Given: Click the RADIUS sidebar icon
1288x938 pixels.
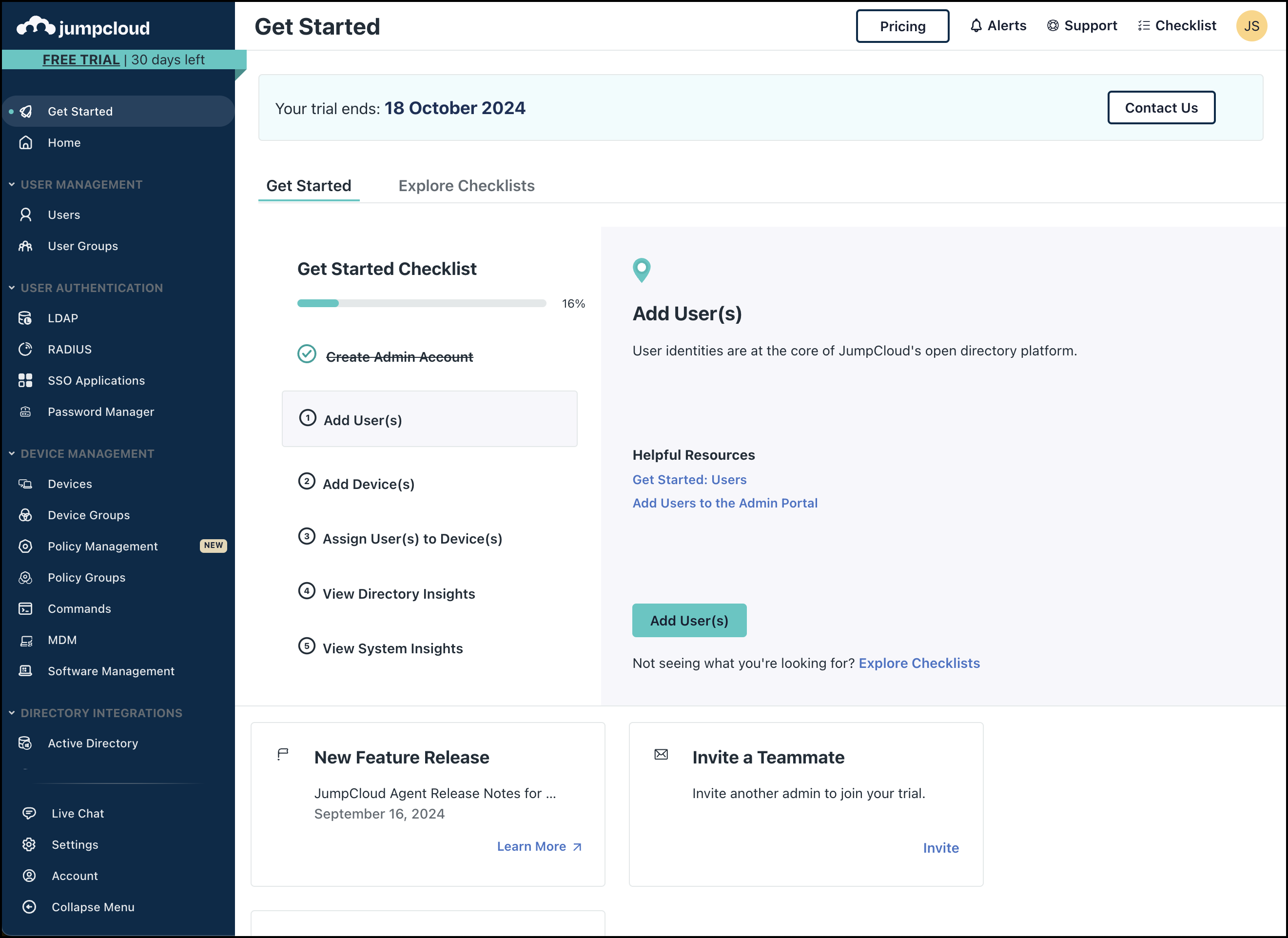Looking at the screenshot, I should [x=25, y=349].
